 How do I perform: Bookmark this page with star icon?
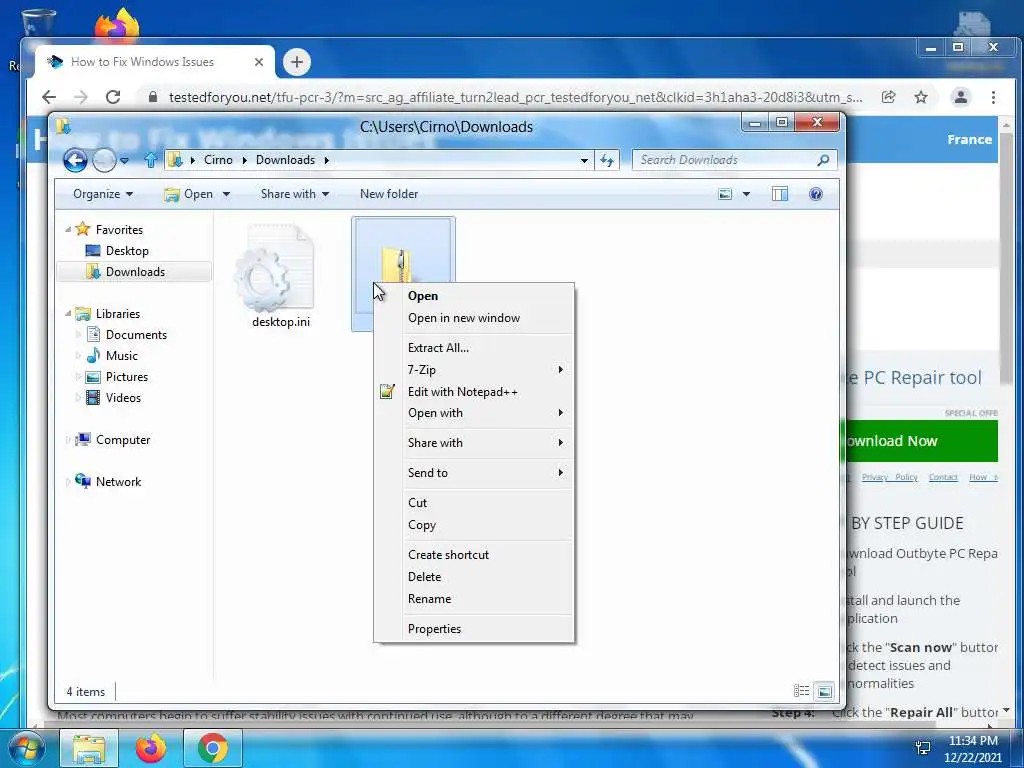[921, 97]
